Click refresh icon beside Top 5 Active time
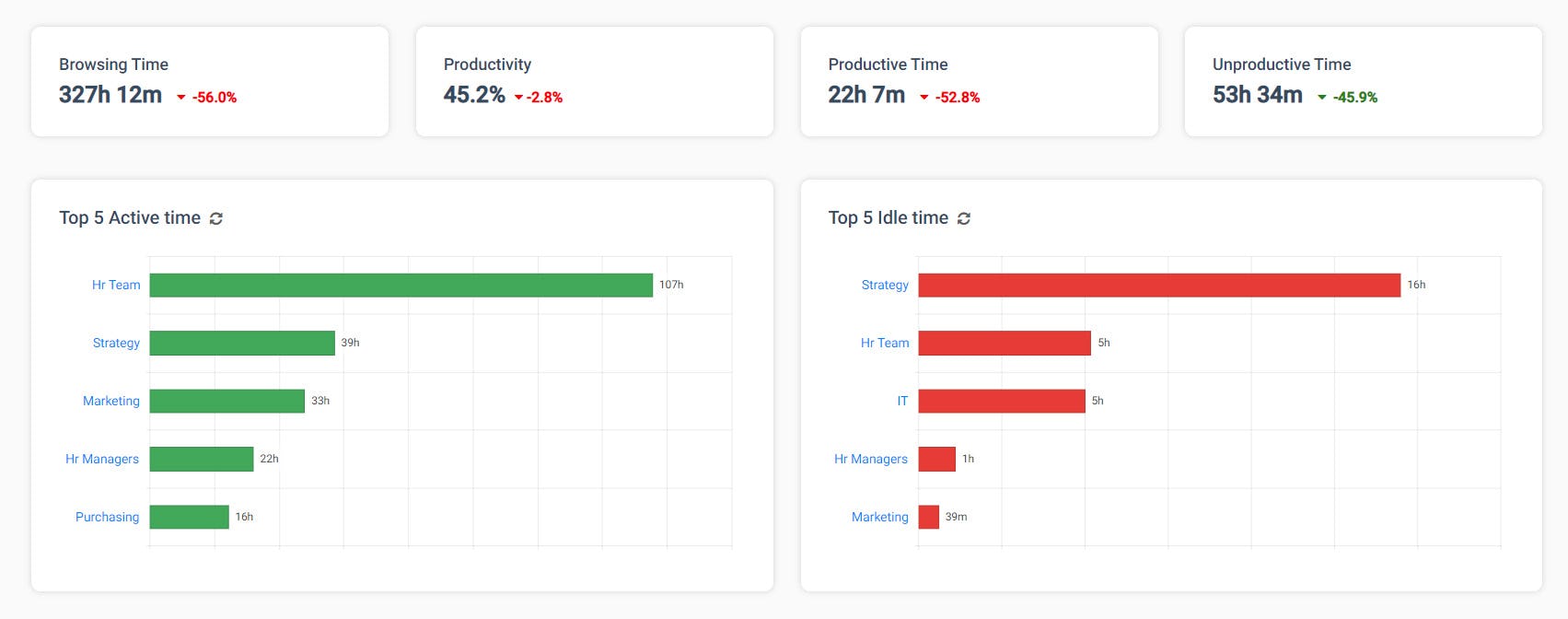The width and height of the screenshot is (1568, 619). 216,218
